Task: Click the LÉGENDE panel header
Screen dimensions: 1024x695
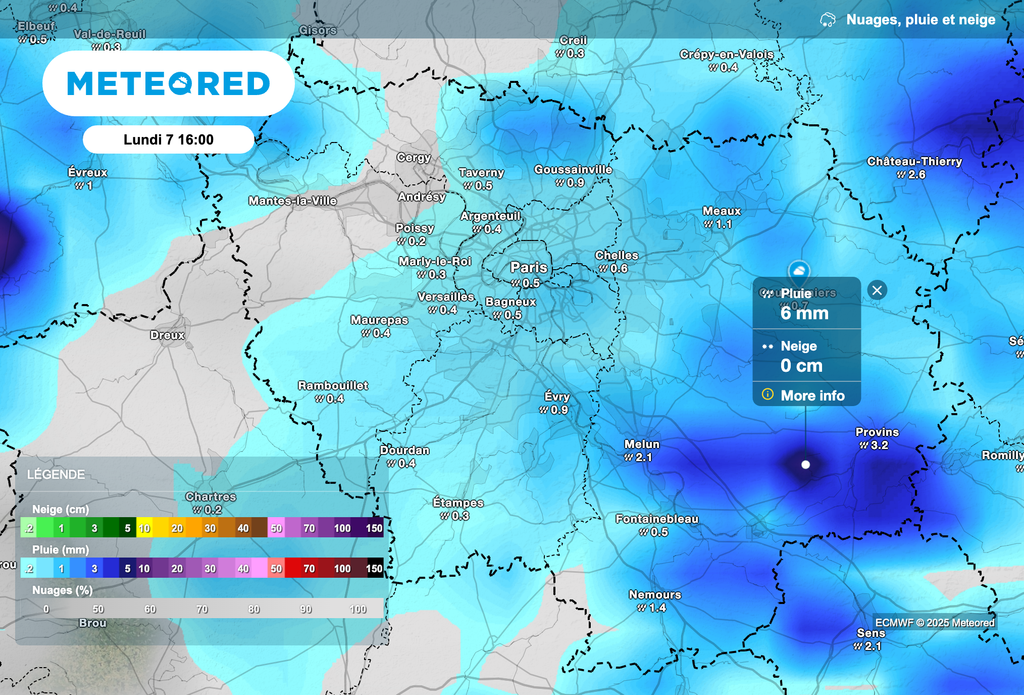Action: tap(56, 475)
